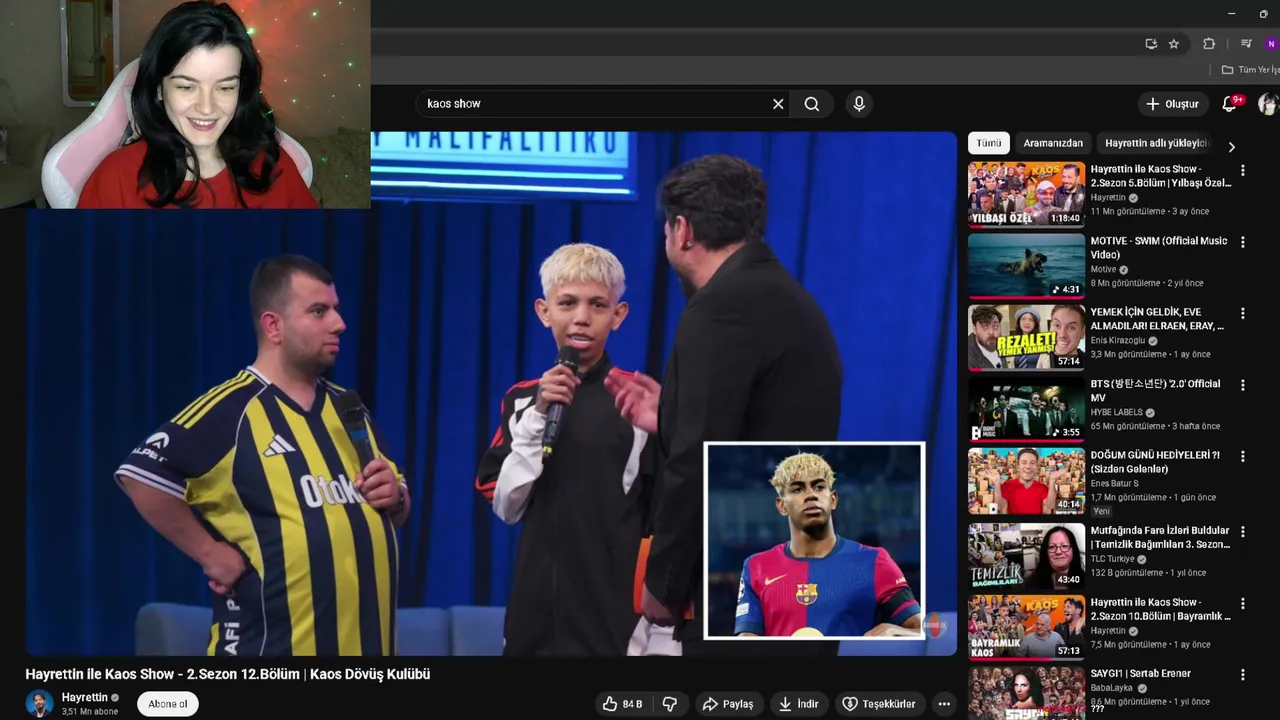Click Enis Kirazoglu channel name
The image size is (1280, 720).
pos(1118,341)
